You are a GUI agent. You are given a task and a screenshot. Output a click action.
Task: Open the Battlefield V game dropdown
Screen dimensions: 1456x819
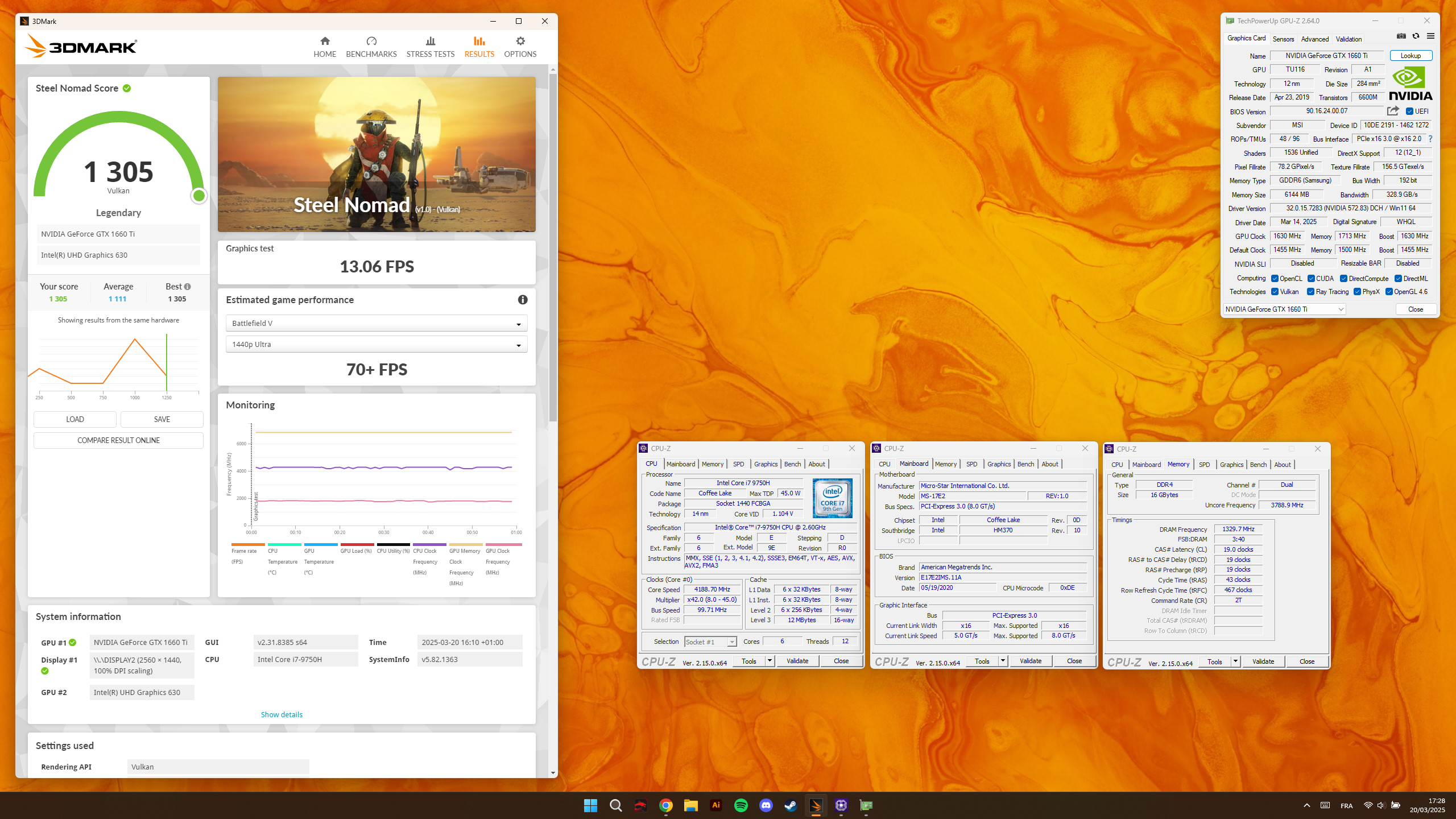[377, 323]
